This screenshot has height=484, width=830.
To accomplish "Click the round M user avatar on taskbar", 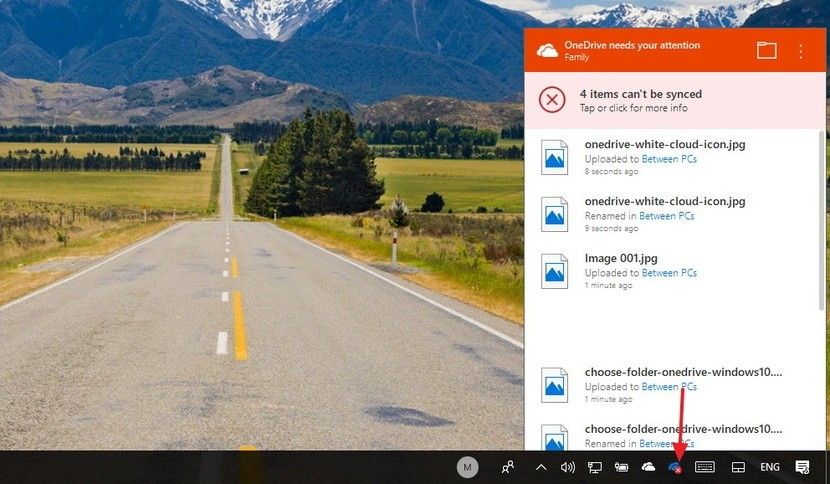I will pos(467,467).
